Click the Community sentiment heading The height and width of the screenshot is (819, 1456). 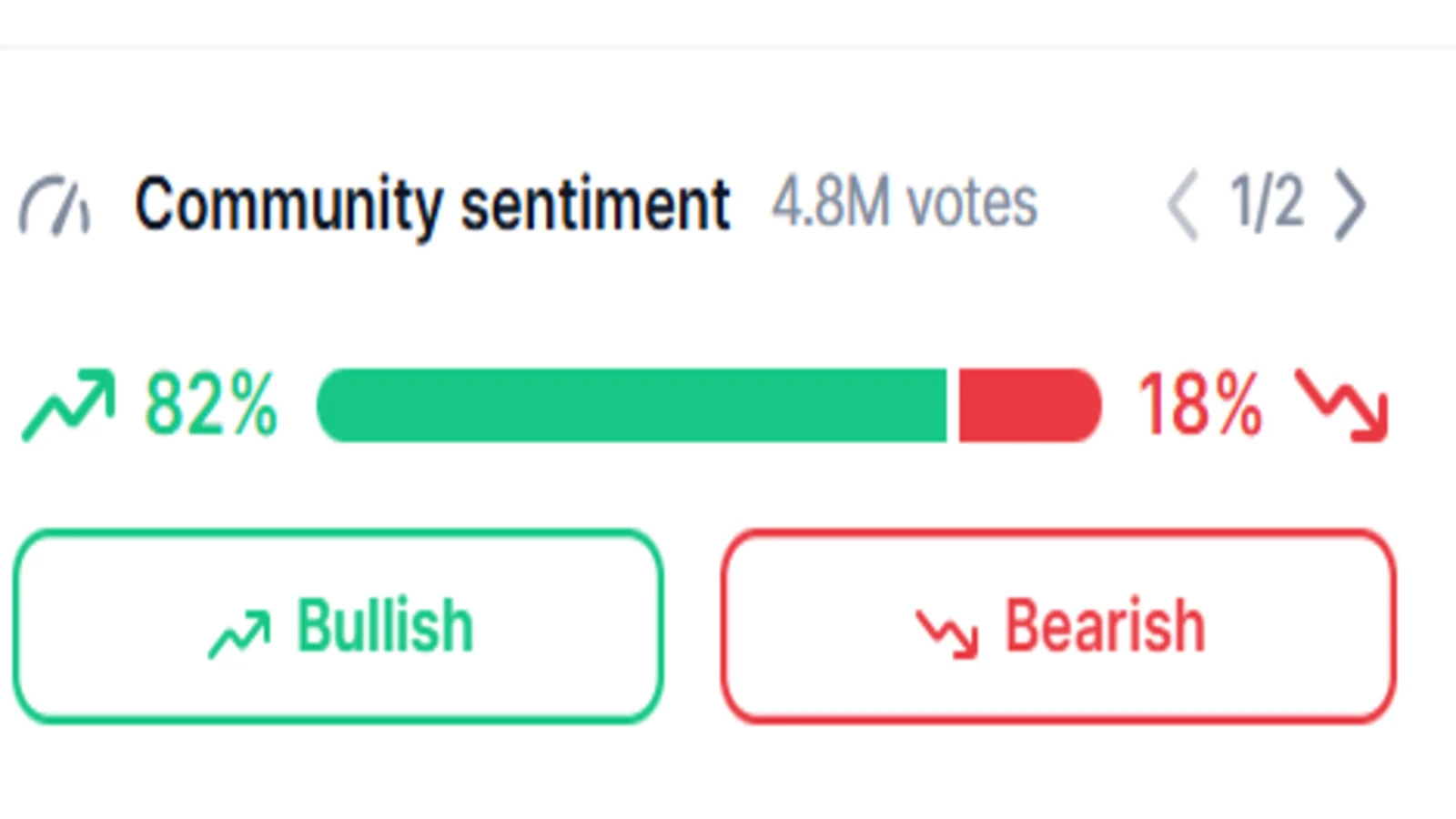(432, 206)
